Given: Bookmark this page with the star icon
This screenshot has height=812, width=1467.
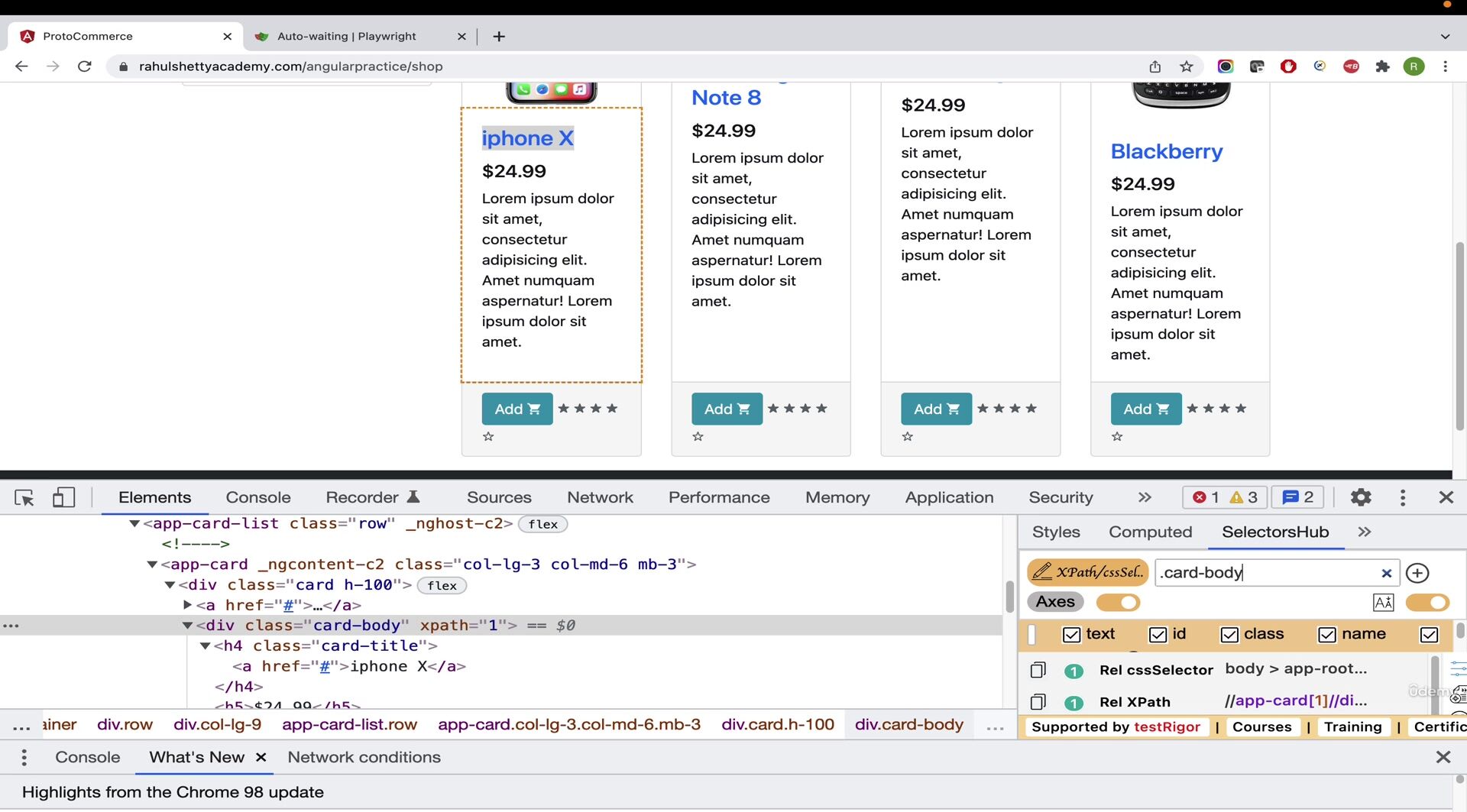Looking at the screenshot, I should [1186, 66].
